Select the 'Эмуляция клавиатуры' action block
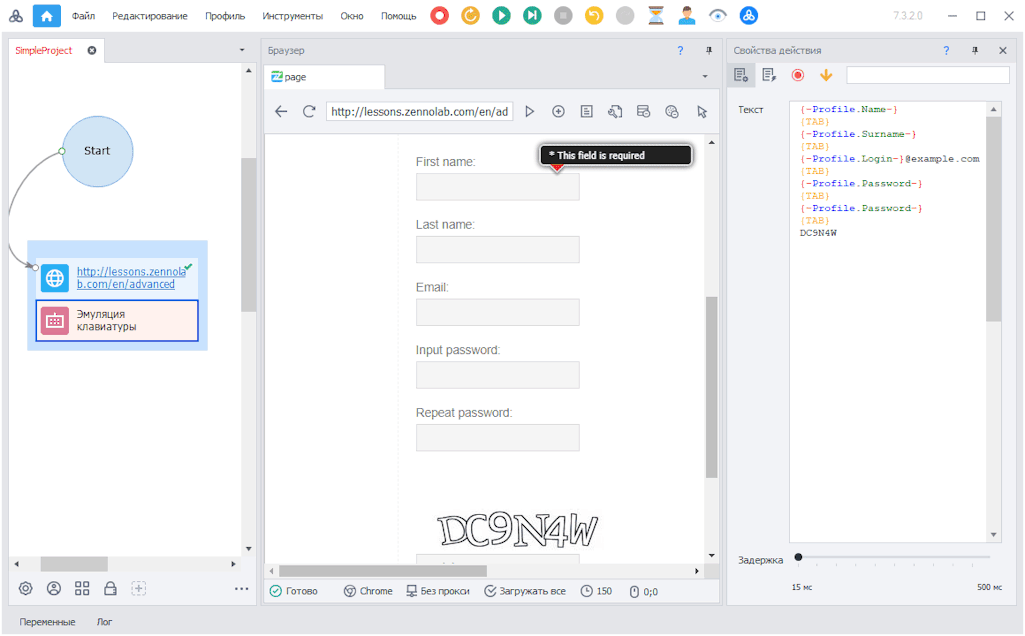1025x636 pixels. coord(117,320)
